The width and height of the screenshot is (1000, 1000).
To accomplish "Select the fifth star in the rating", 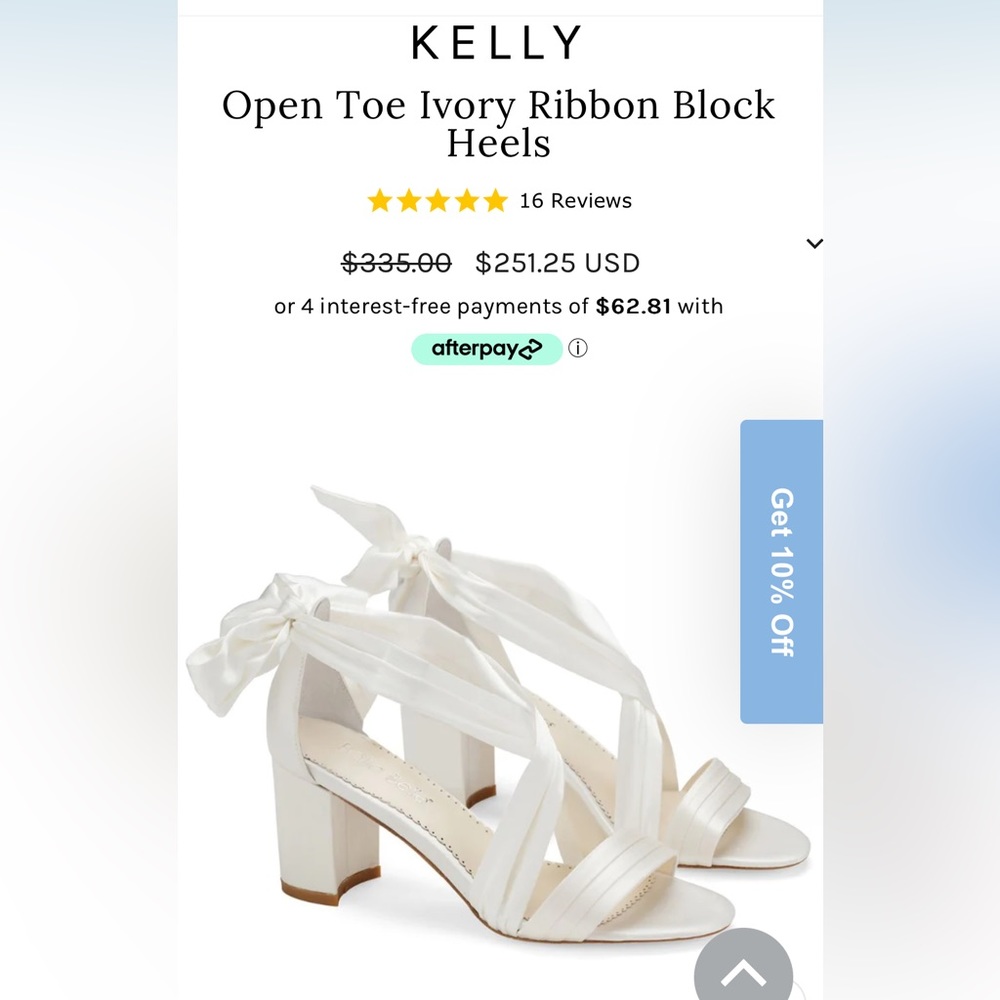I will tap(495, 201).
